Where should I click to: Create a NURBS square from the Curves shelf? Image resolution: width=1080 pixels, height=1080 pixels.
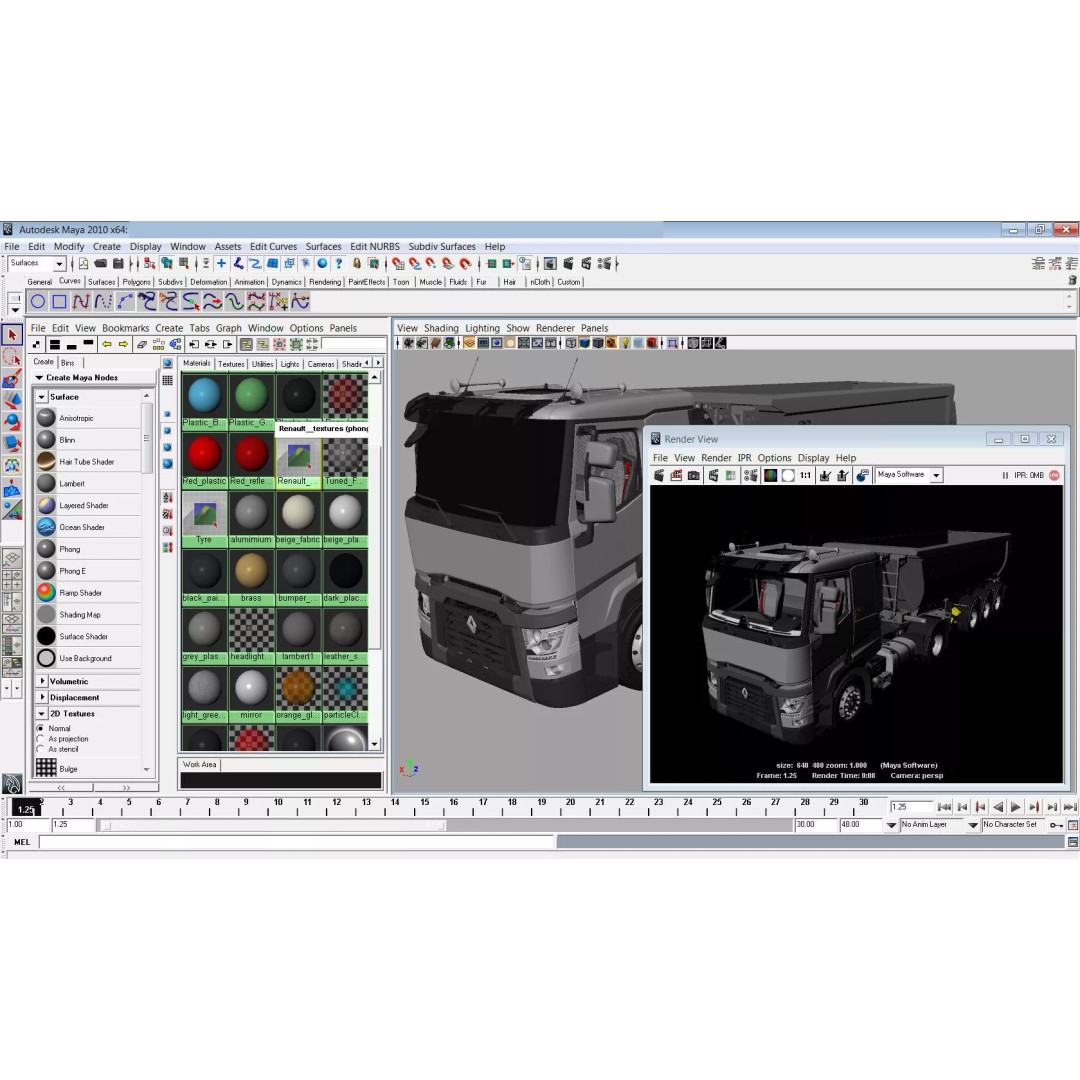tap(60, 301)
